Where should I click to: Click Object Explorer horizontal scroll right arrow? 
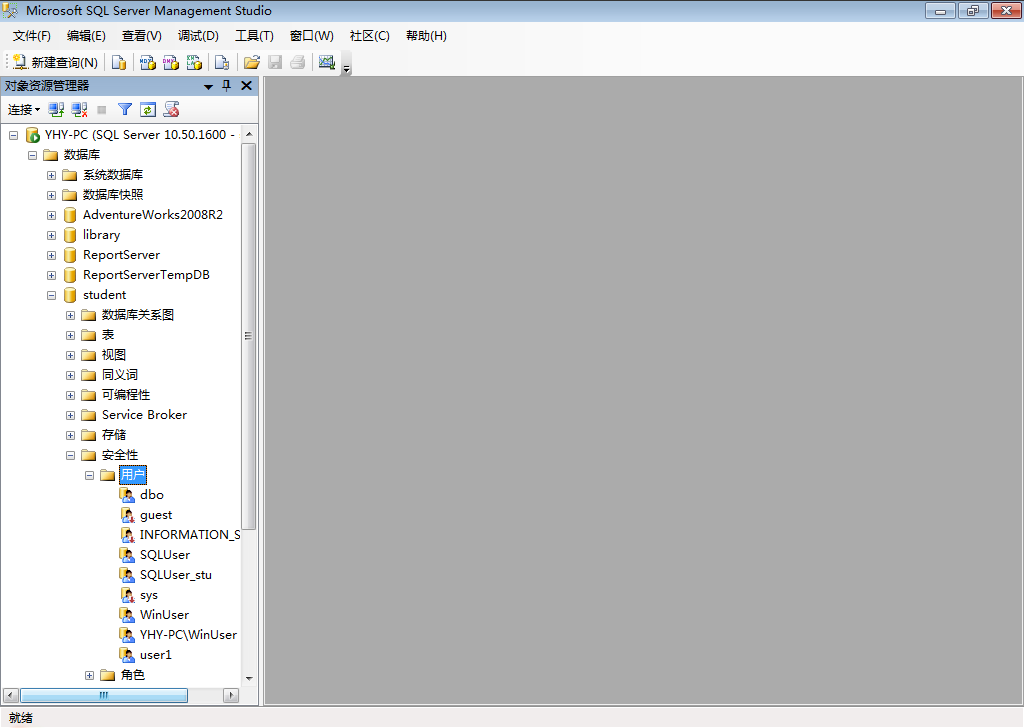[231, 695]
